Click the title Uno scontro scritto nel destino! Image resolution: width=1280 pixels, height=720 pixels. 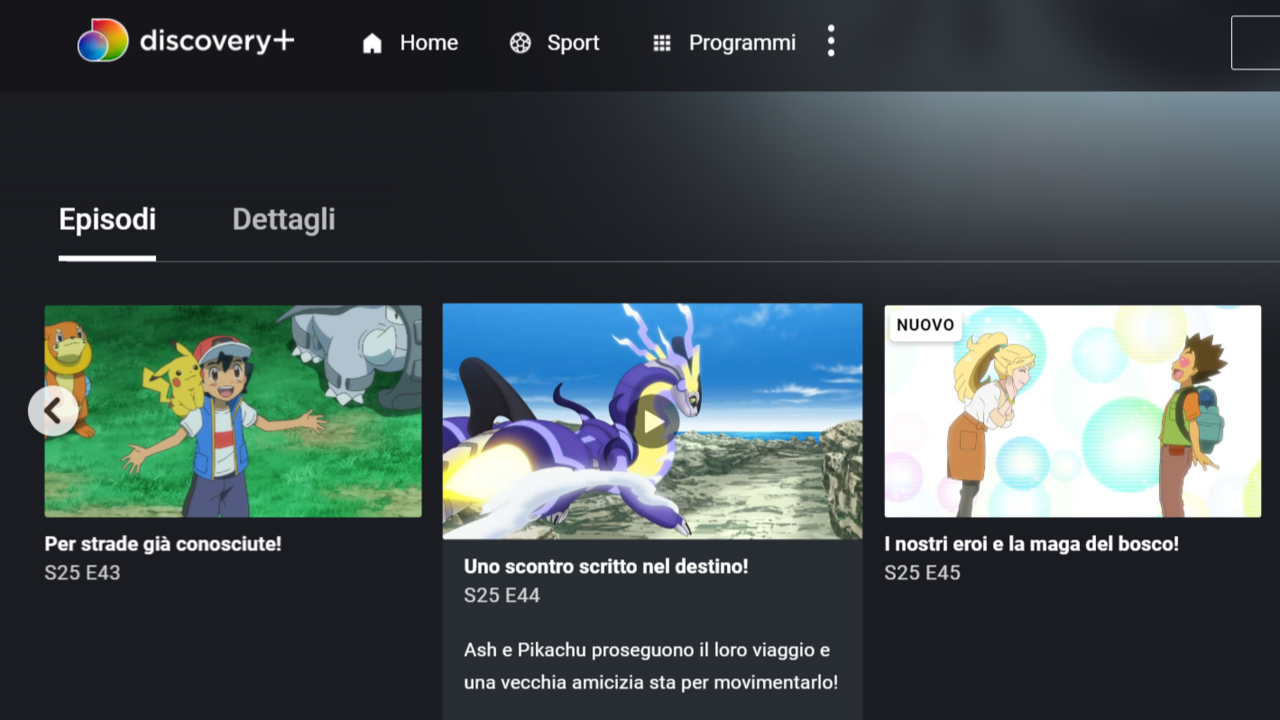point(606,567)
